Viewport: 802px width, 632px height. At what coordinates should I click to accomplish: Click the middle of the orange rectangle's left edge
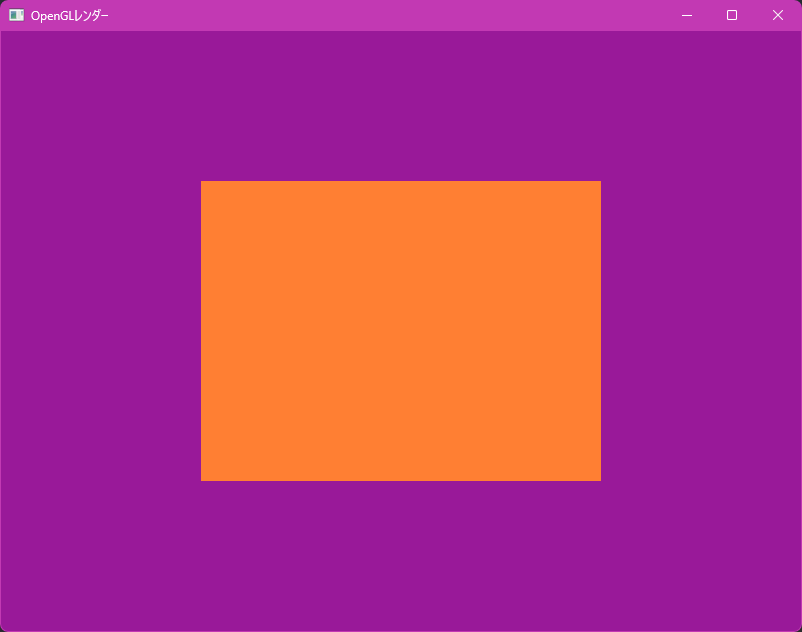tap(203, 331)
